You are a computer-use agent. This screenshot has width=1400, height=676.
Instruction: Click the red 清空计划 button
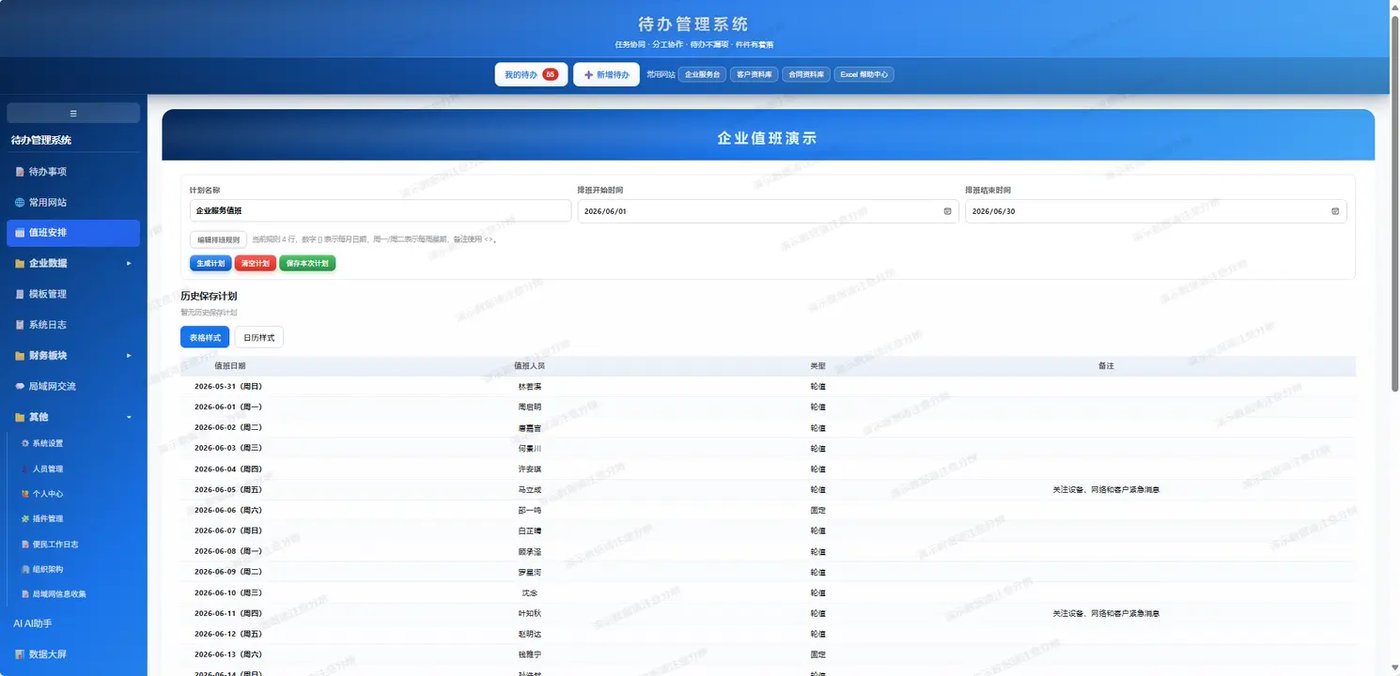click(255, 263)
